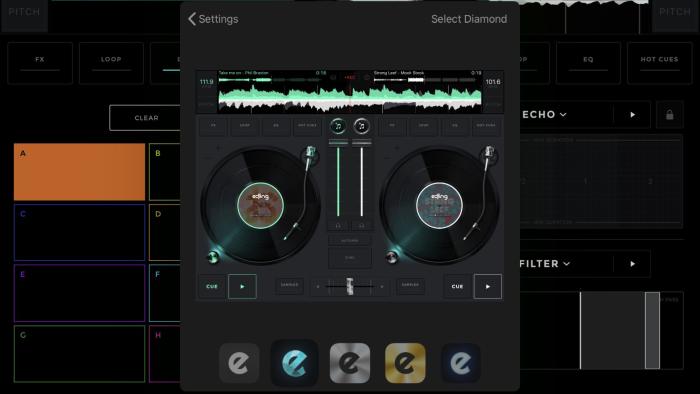Open the HOT CUES tab on right deck
700x394 pixels.
[x=659, y=63]
